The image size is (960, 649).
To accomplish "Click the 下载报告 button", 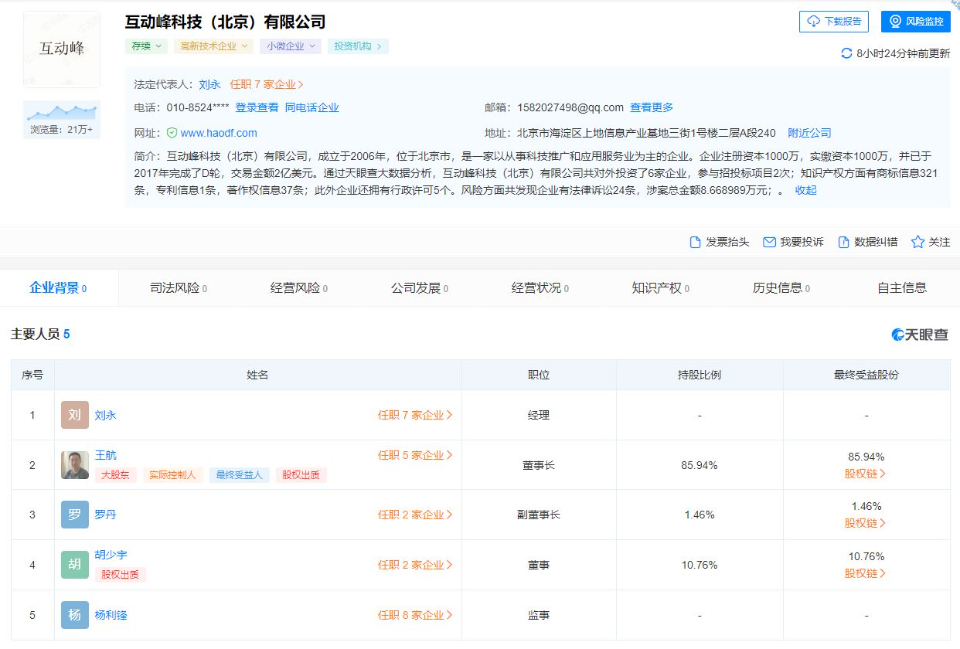I will tap(834, 21).
